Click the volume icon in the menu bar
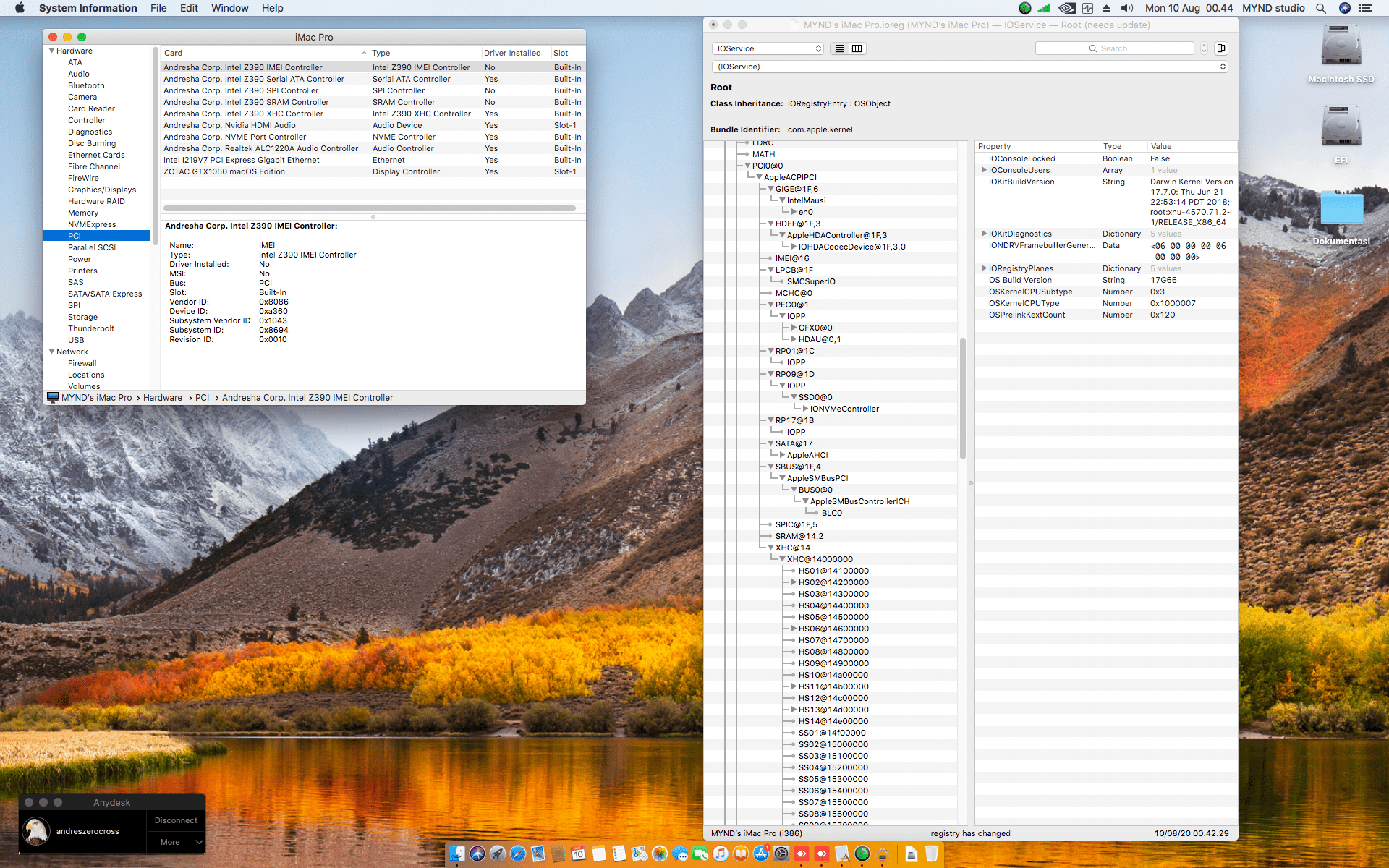Image resolution: width=1389 pixels, height=868 pixels. tap(1127, 8)
